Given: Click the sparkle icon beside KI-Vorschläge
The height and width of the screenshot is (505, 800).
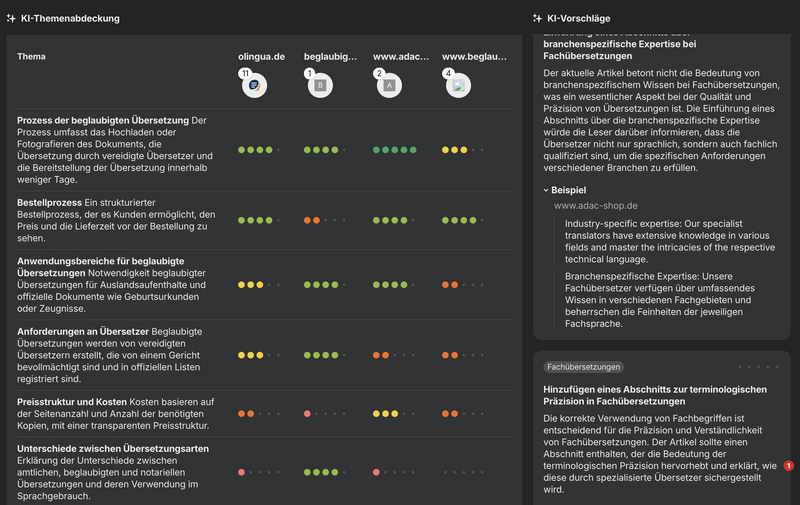Looking at the screenshot, I should pos(537,18).
